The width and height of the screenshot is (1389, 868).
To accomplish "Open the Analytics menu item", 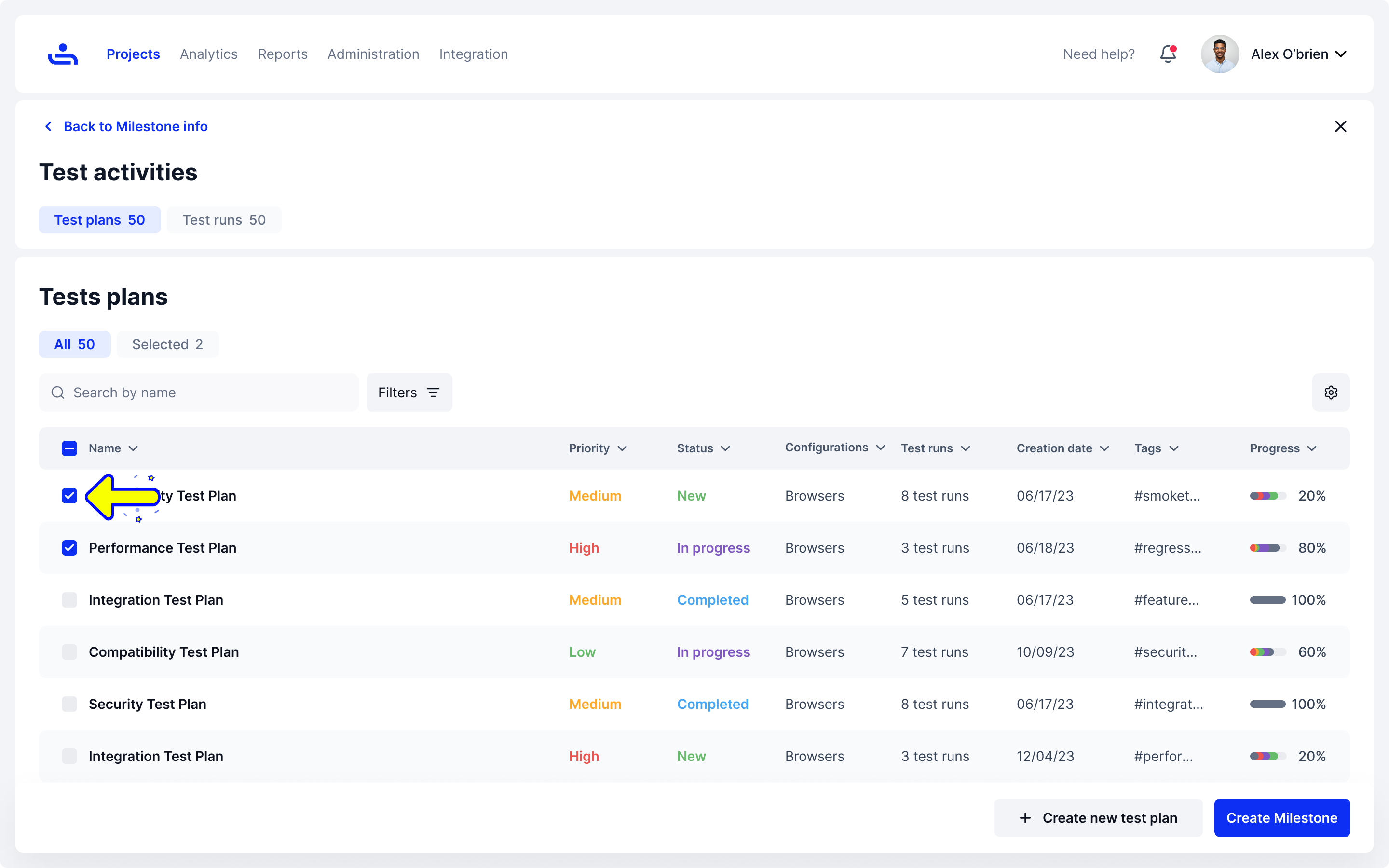I will click(x=208, y=54).
